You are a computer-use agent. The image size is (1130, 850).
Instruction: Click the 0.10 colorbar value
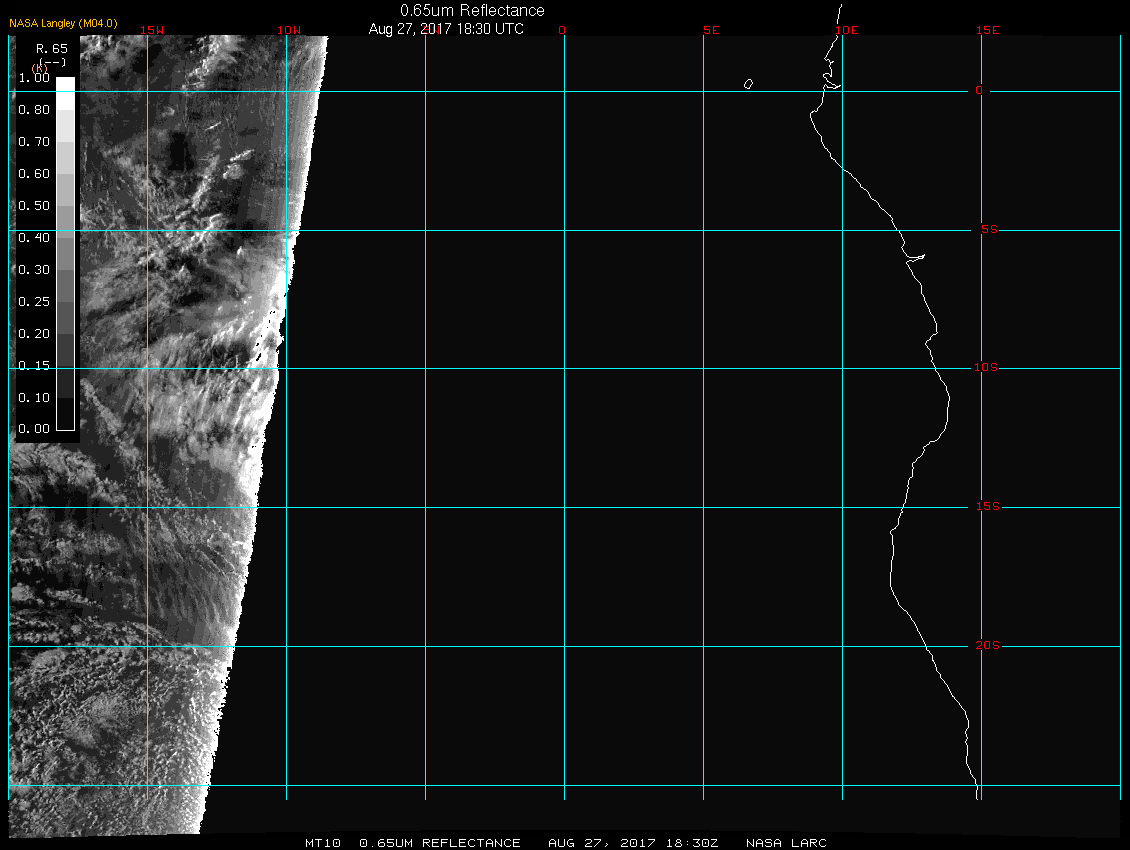coord(34,397)
